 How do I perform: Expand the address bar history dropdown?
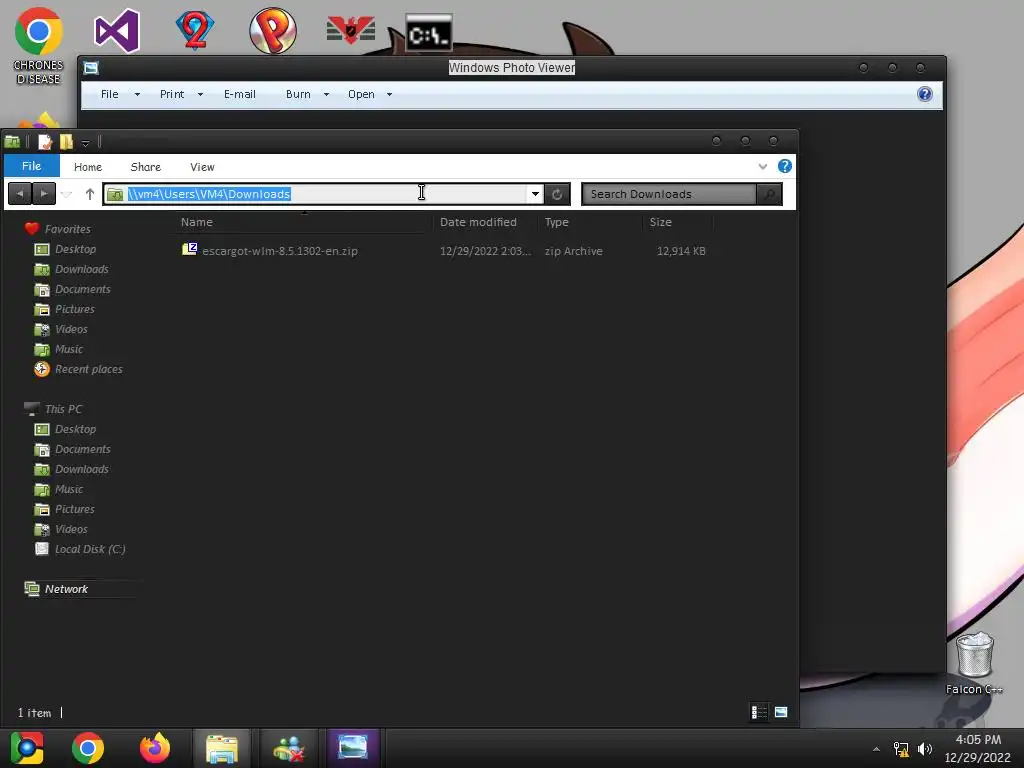535,194
